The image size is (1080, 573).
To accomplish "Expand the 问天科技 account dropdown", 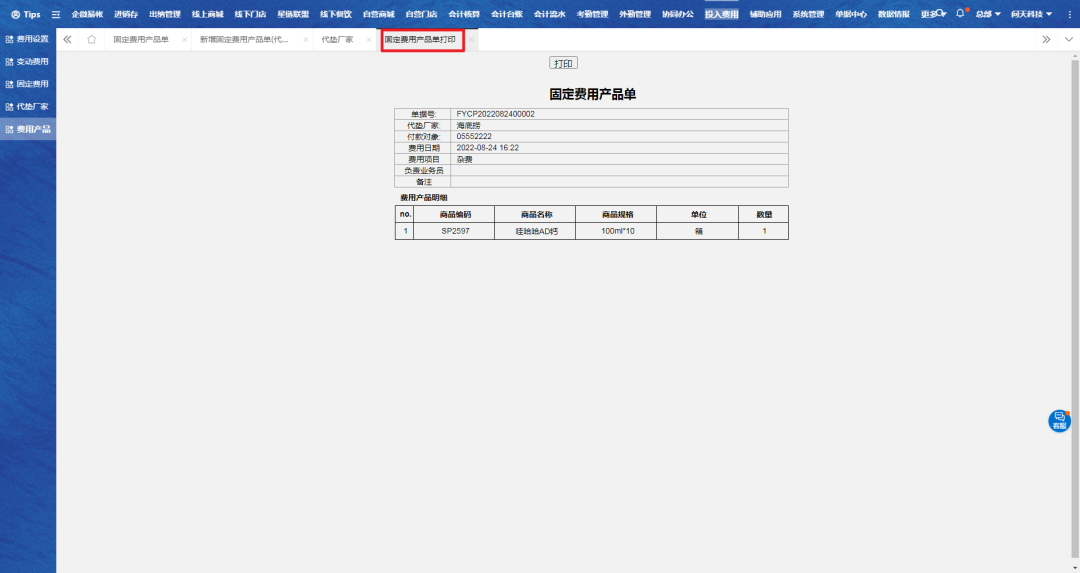I will click(1031, 14).
